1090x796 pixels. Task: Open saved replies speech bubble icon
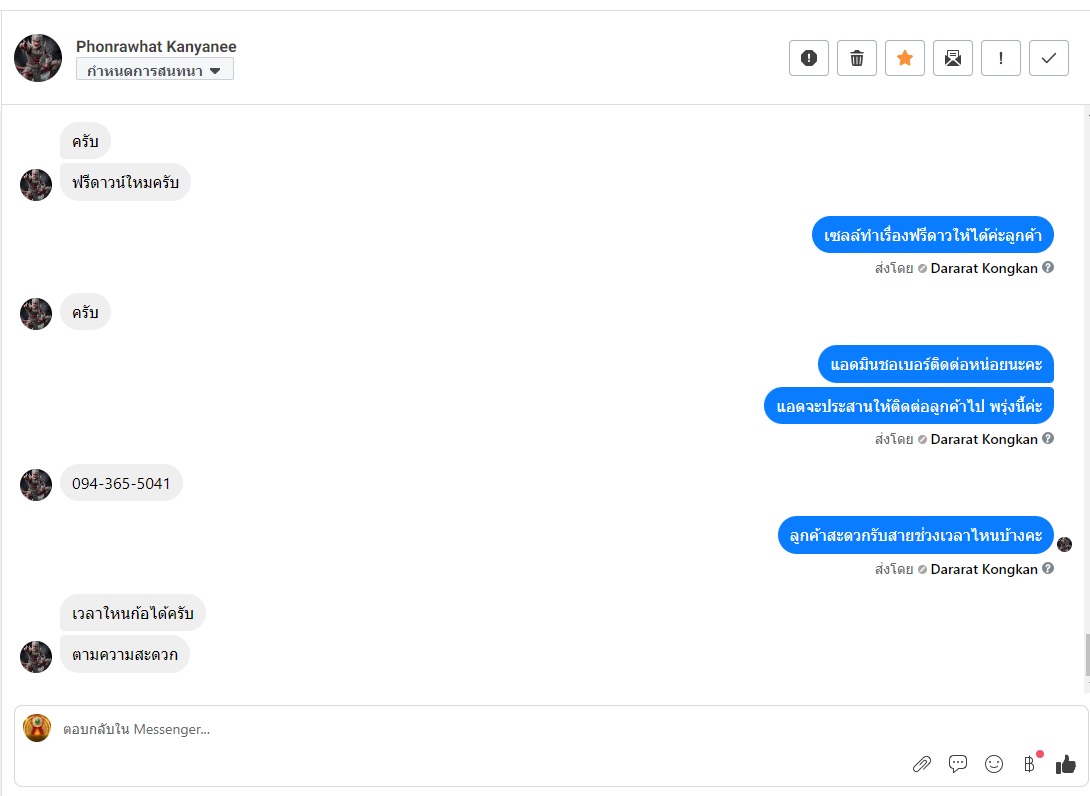[958, 764]
